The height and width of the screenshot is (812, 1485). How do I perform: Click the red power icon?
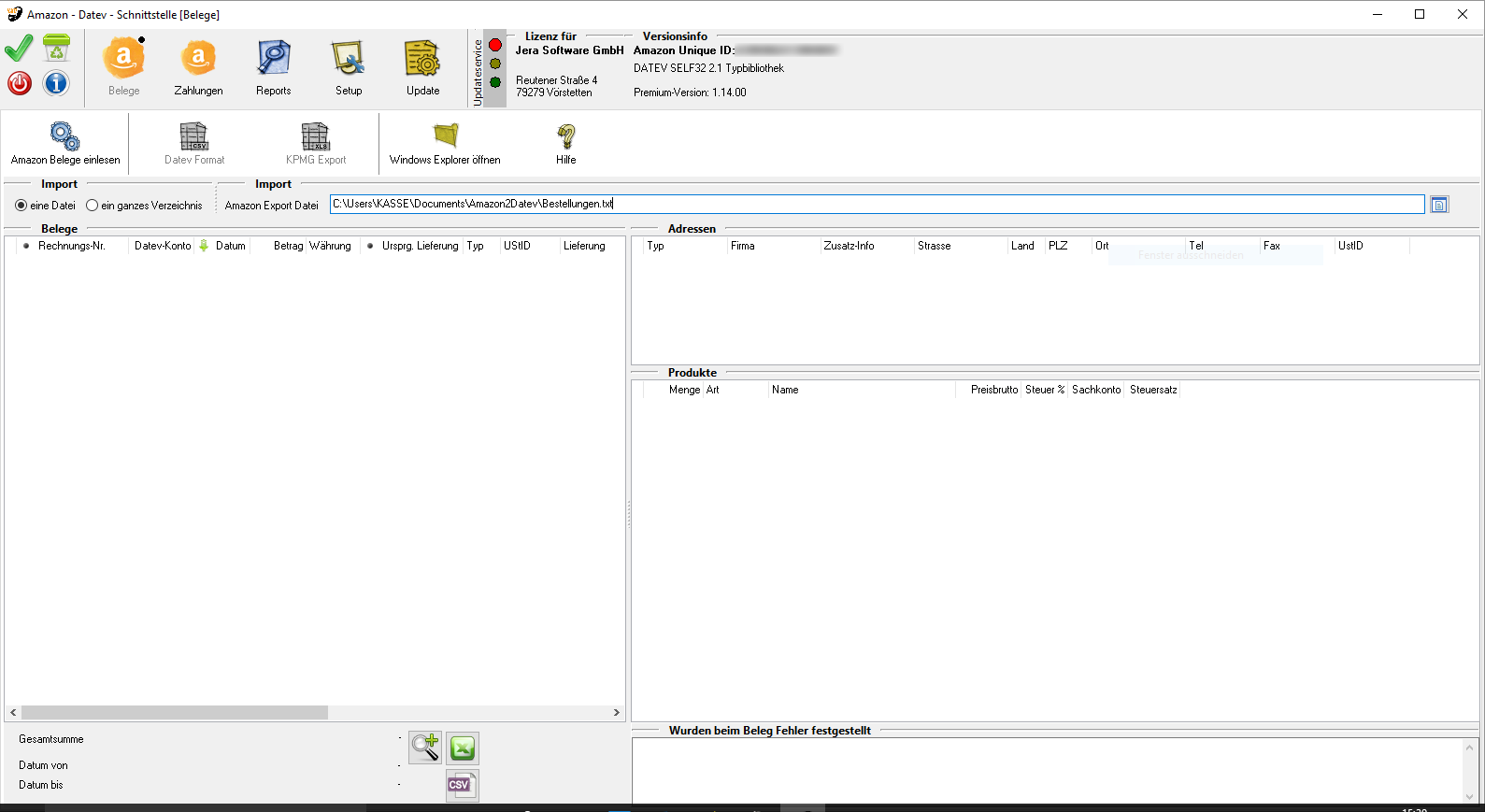(19, 83)
